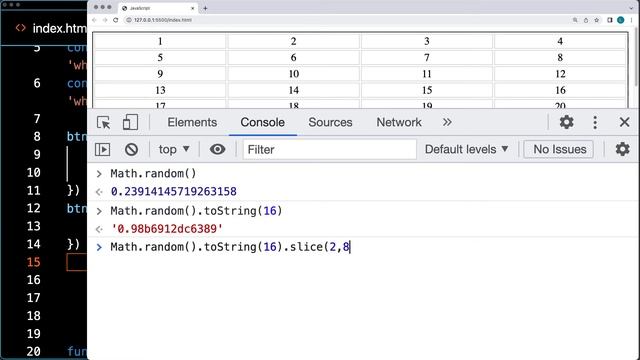Screen dimensions: 640x360
Task: Click the browser back arrow
Action: 94,20
